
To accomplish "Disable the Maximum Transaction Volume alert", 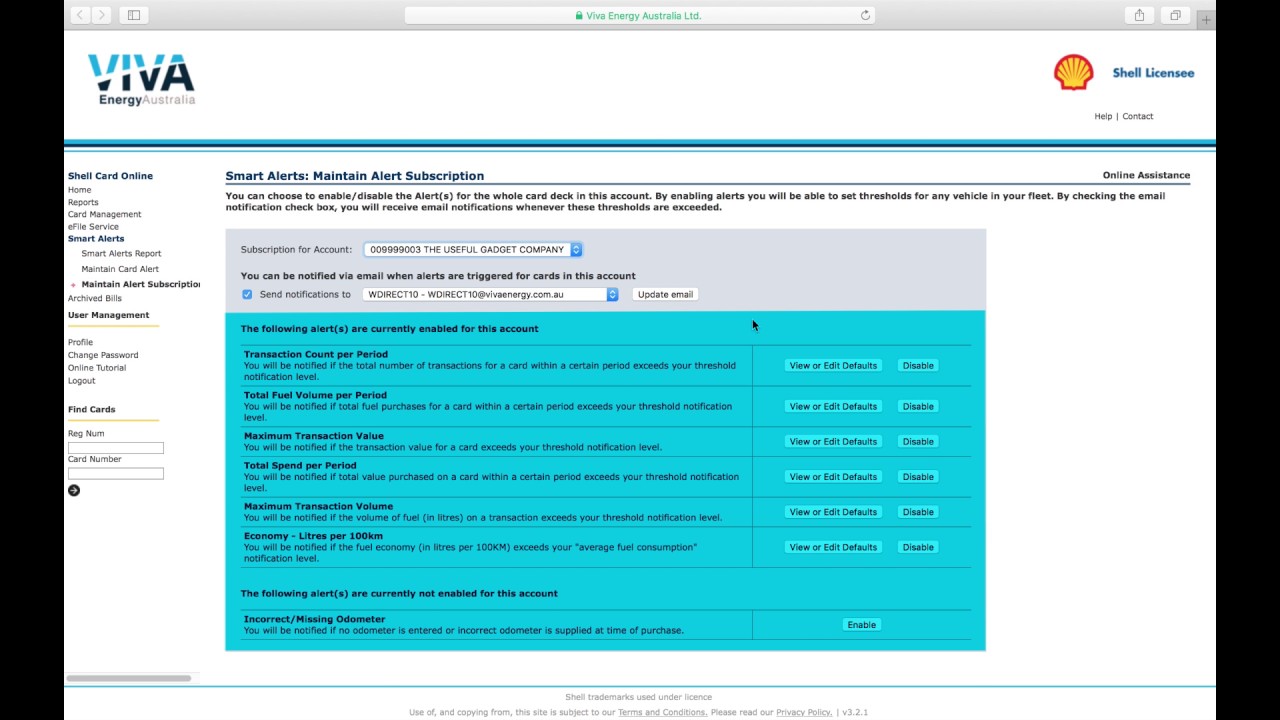I will [x=918, y=511].
